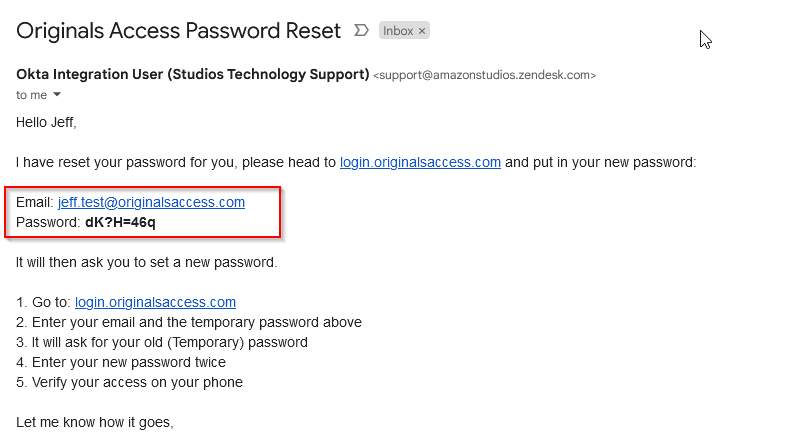The height and width of the screenshot is (444, 805).
Task: Remove the Inbox label with the x
Action: (x=422, y=31)
